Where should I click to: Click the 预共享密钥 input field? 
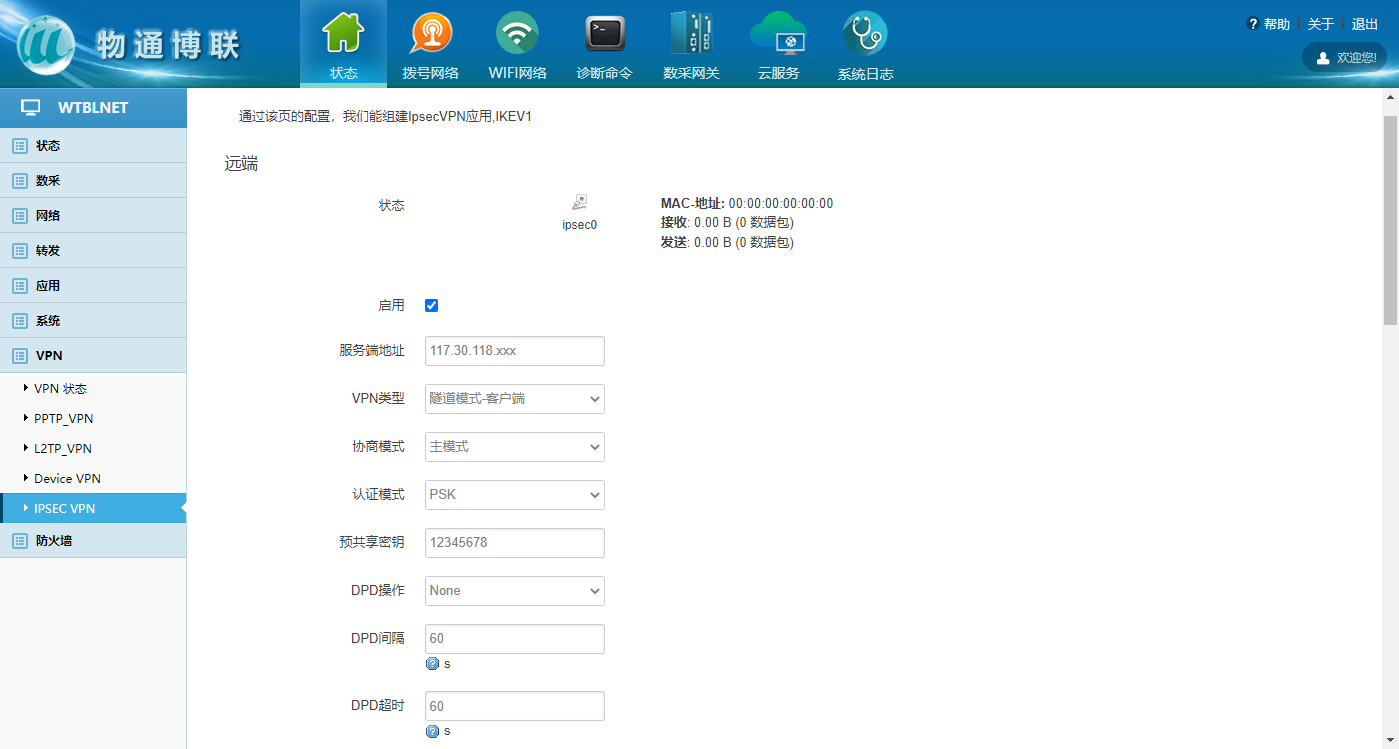(x=514, y=543)
